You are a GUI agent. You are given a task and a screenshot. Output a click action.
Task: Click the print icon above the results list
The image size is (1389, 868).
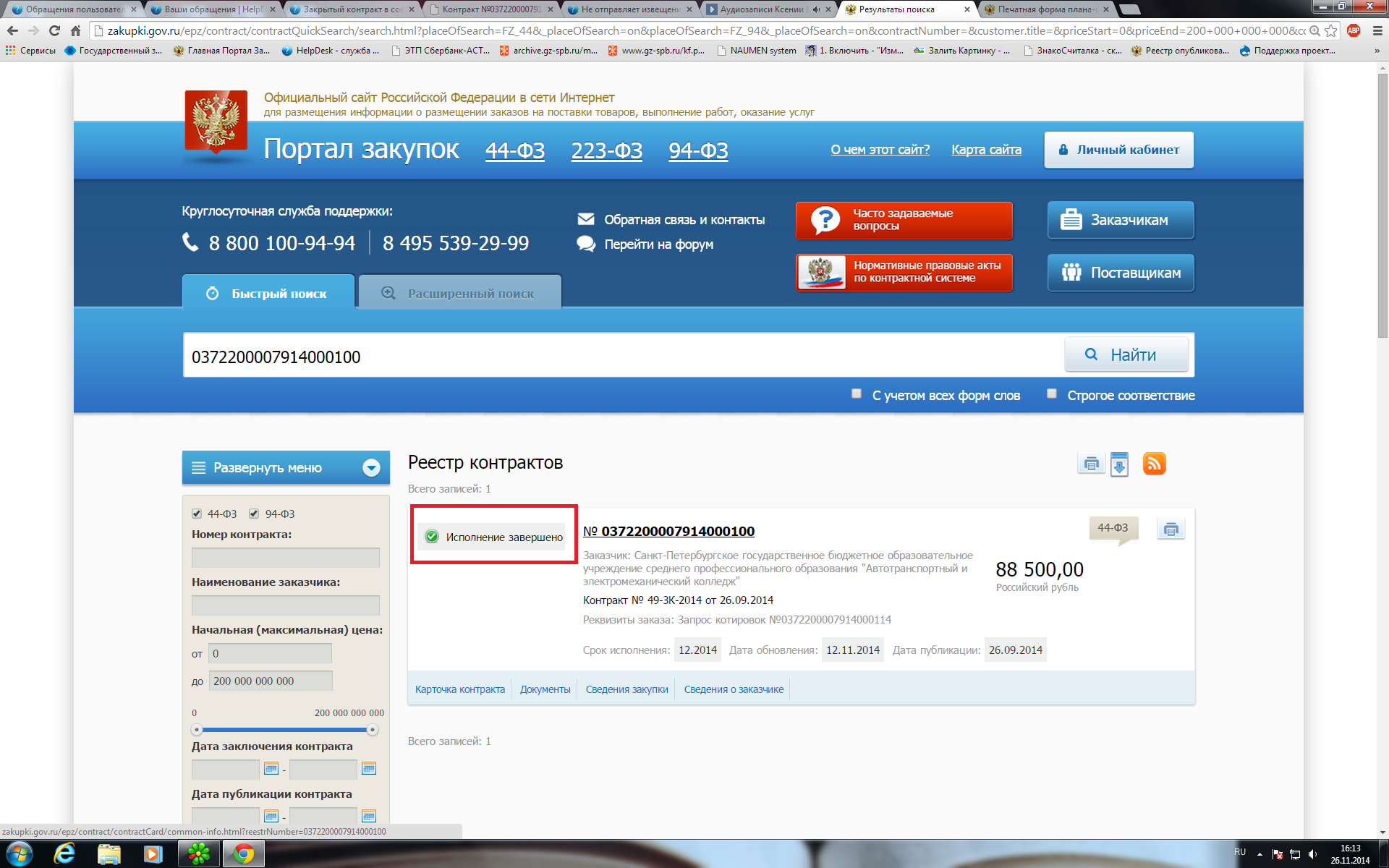tap(1091, 464)
